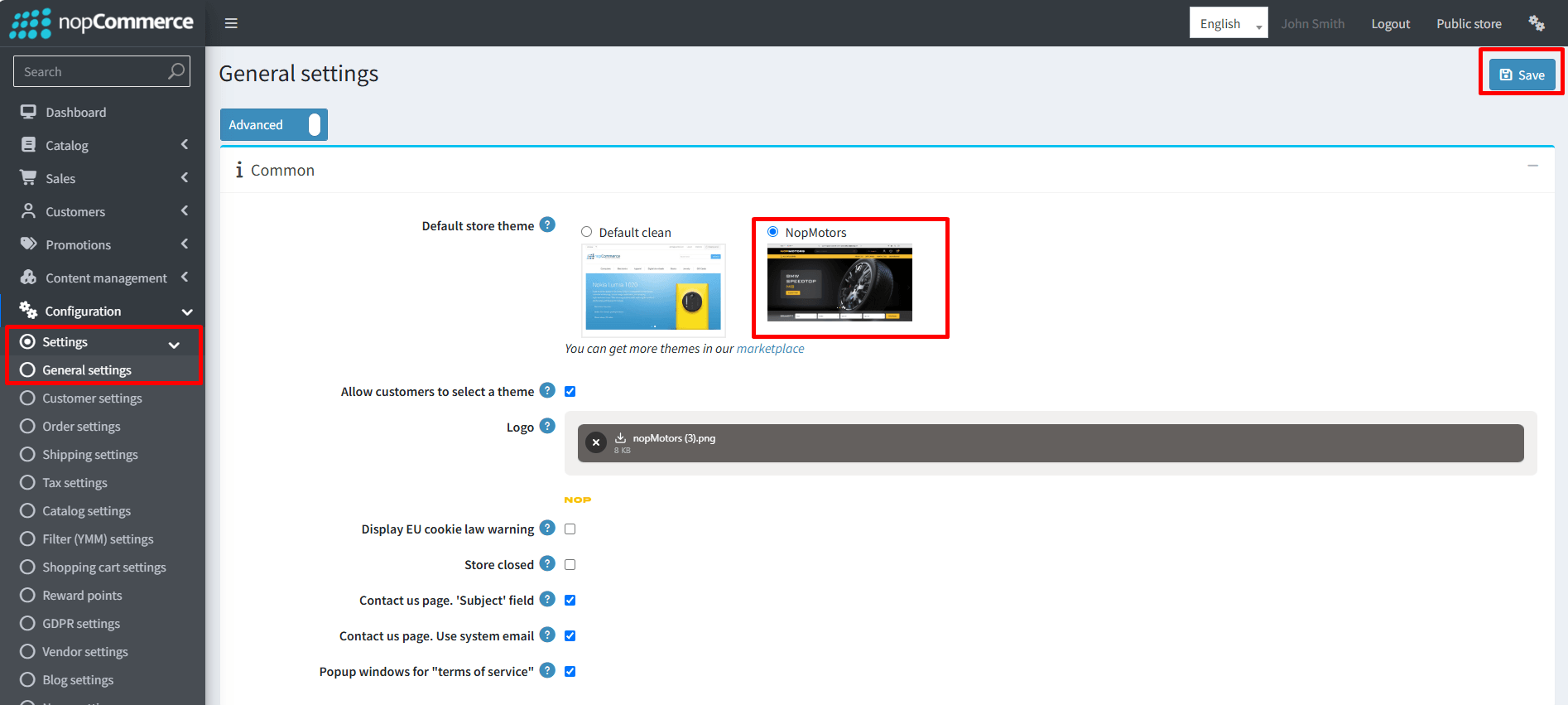1568x705 pixels.
Task: Uncheck Contact us page Use system email
Action: (x=570, y=635)
